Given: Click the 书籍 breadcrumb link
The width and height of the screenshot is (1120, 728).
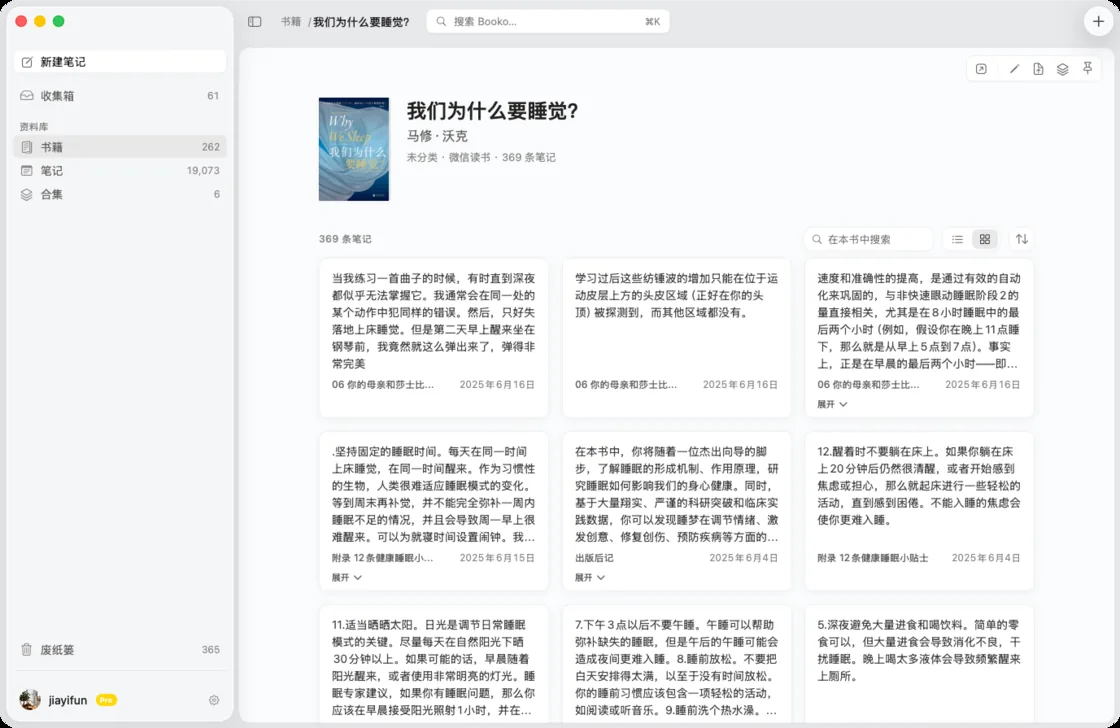Looking at the screenshot, I should [291, 21].
